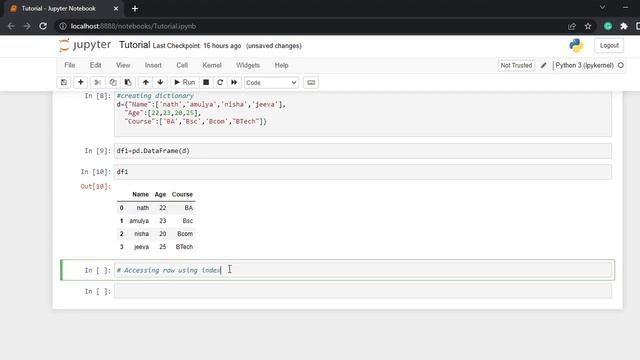Paste cells below icon

click(x=128, y=82)
